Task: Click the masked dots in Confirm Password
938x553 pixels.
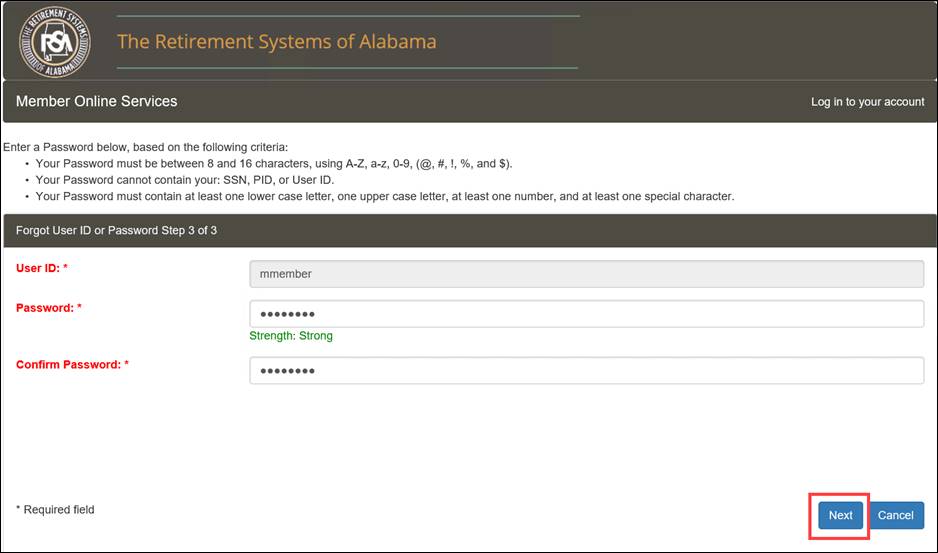Action: click(x=287, y=371)
